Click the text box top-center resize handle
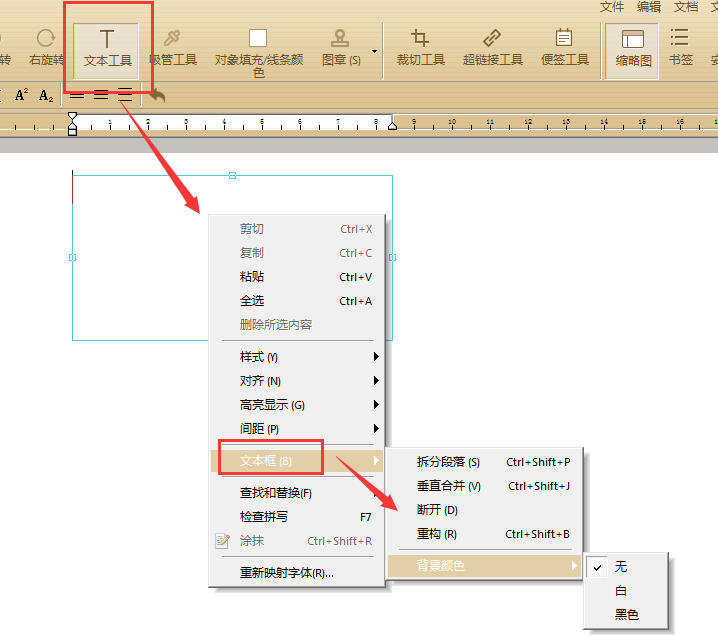 pyautogui.click(x=233, y=175)
